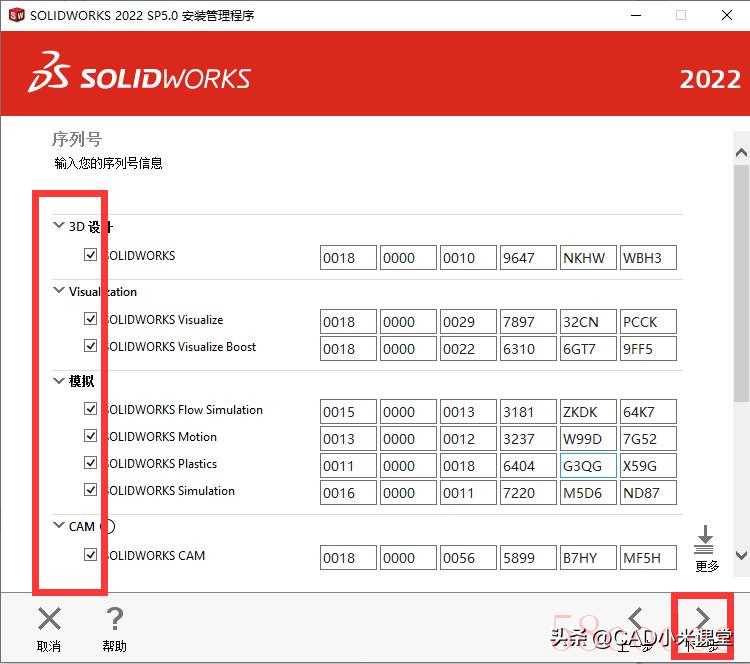Viewport: 750px width, 664px height.
Task: Click the SOLIDWORKS logo in the red banner
Action: coord(140,78)
